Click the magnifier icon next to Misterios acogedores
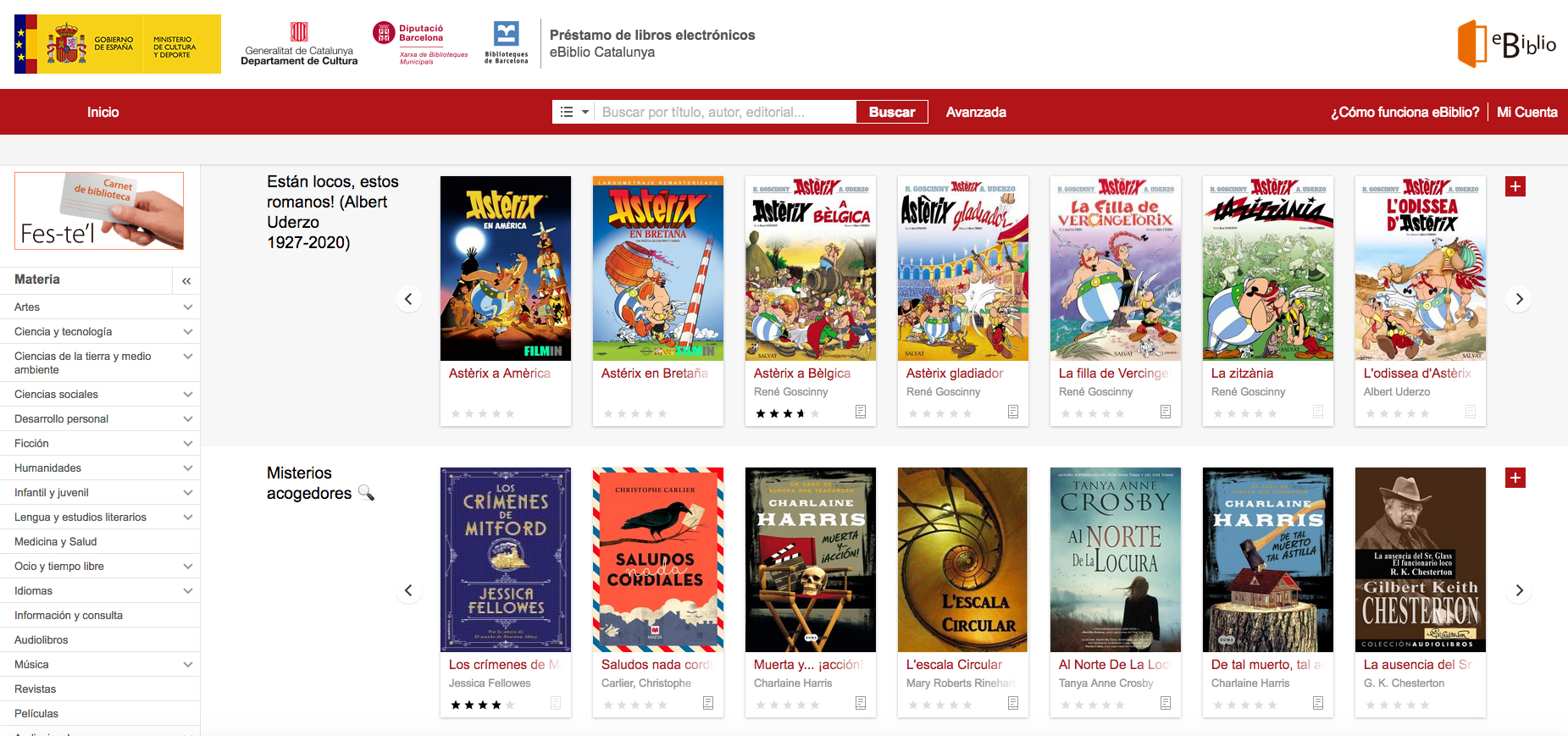The image size is (1568, 736). [x=366, y=493]
